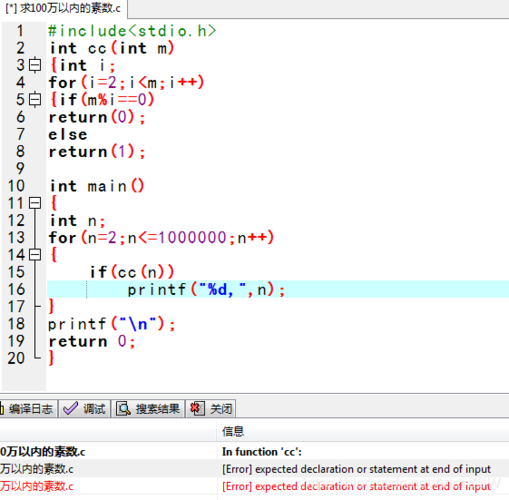Screen dimensions: 509x500
Task: Select the "In function 'cc':" message row
Action: click(254, 452)
